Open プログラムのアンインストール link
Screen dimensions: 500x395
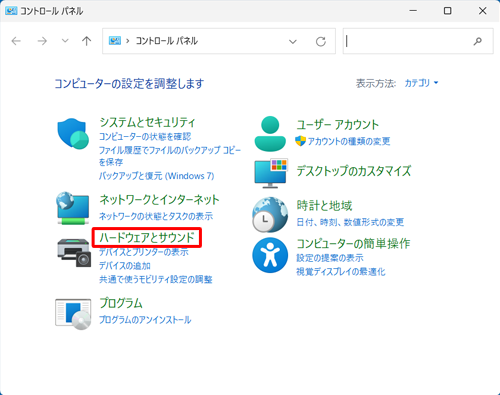[145, 320]
